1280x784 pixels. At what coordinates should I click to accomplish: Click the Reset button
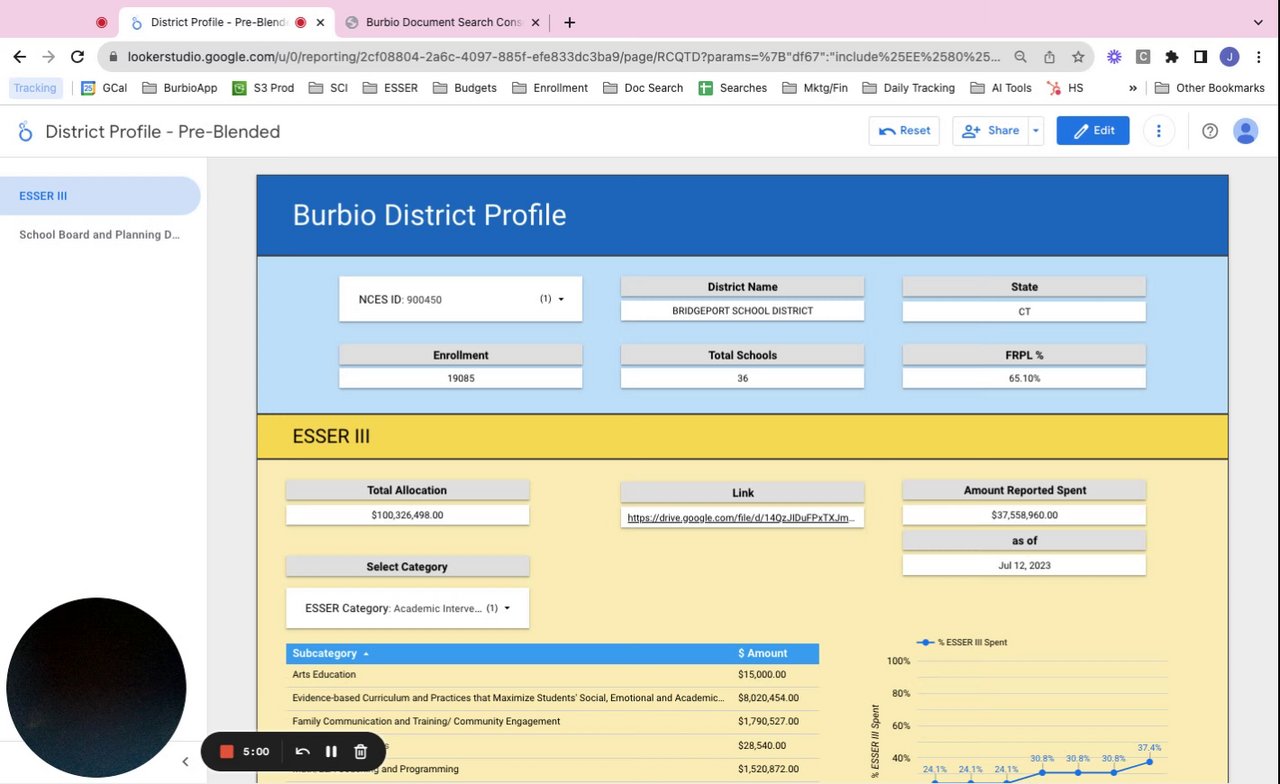click(904, 131)
